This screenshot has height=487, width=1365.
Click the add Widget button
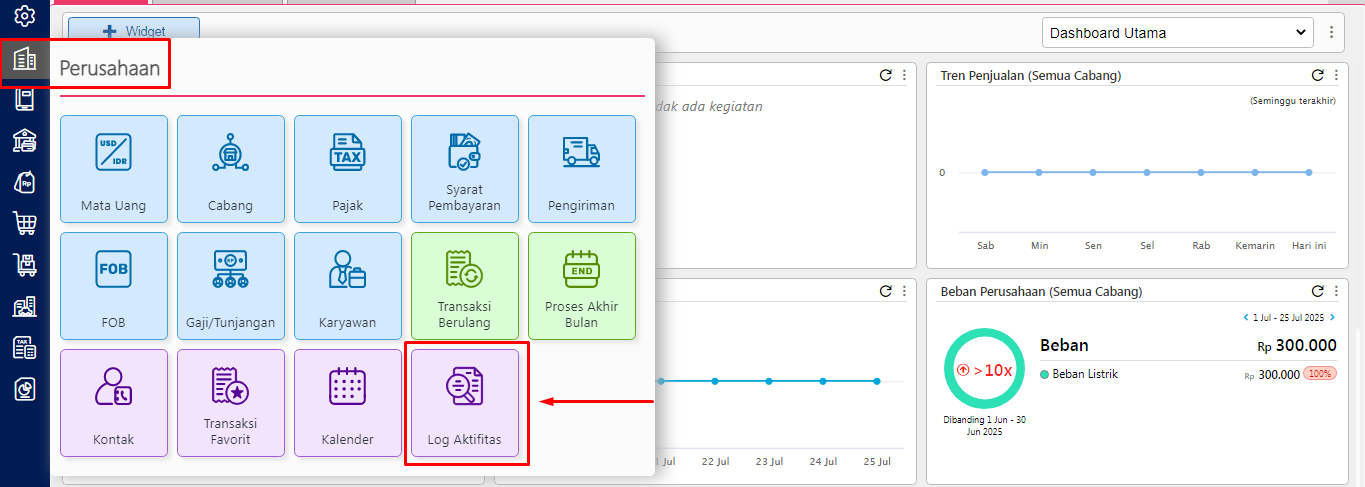point(134,32)
